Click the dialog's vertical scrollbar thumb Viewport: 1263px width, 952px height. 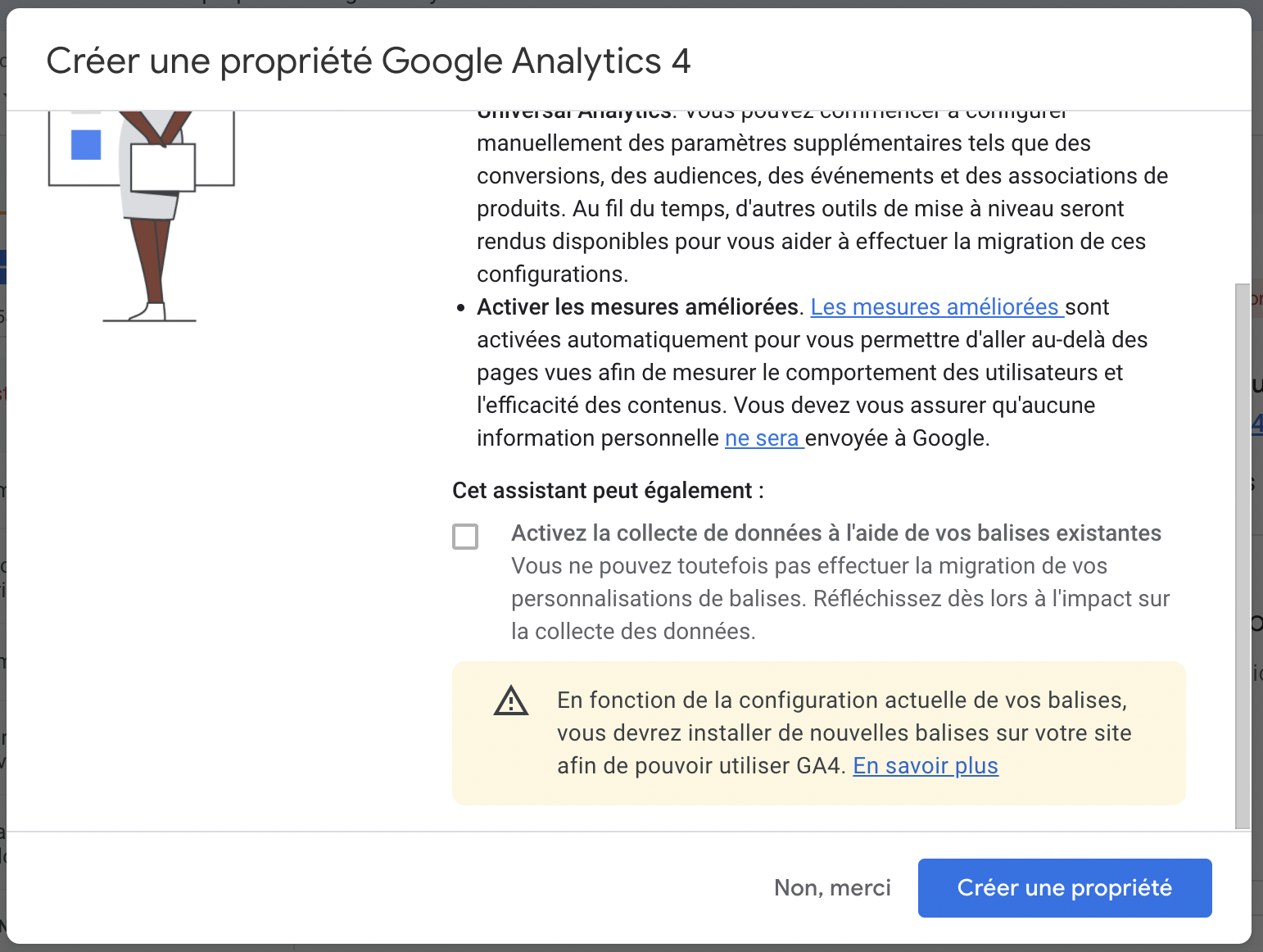coord(1243,556)
